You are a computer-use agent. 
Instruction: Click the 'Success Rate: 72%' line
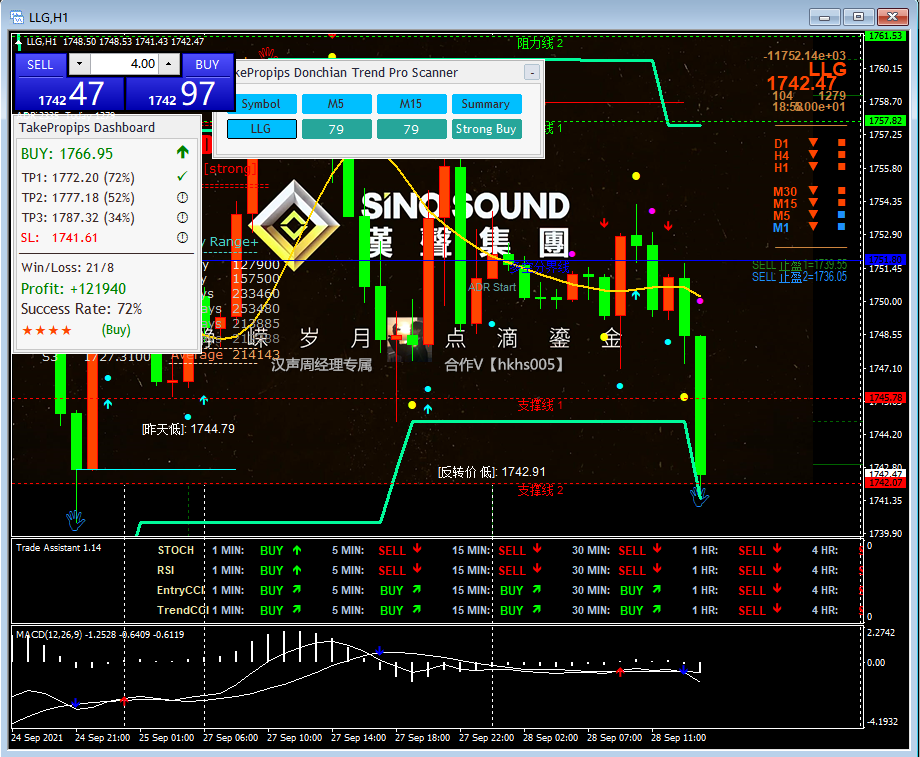pyautogui.click(x=82, y=309)
